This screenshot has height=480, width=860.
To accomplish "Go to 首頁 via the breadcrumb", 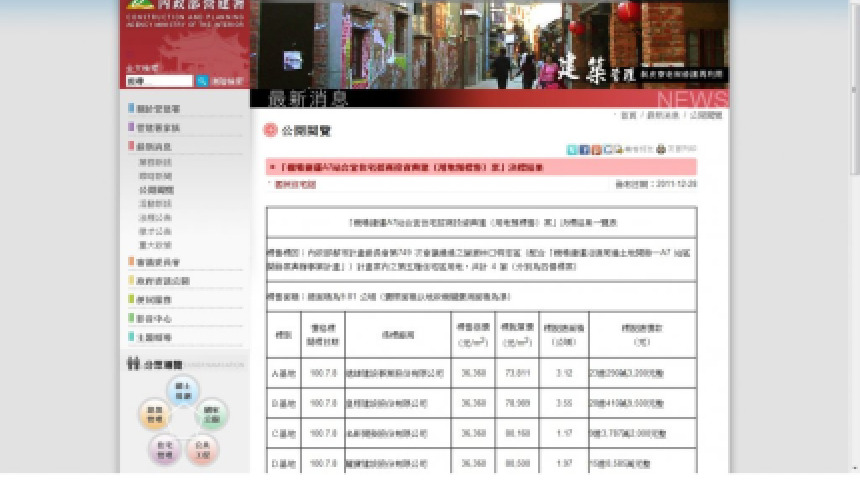I will click(x=627, y=116).
